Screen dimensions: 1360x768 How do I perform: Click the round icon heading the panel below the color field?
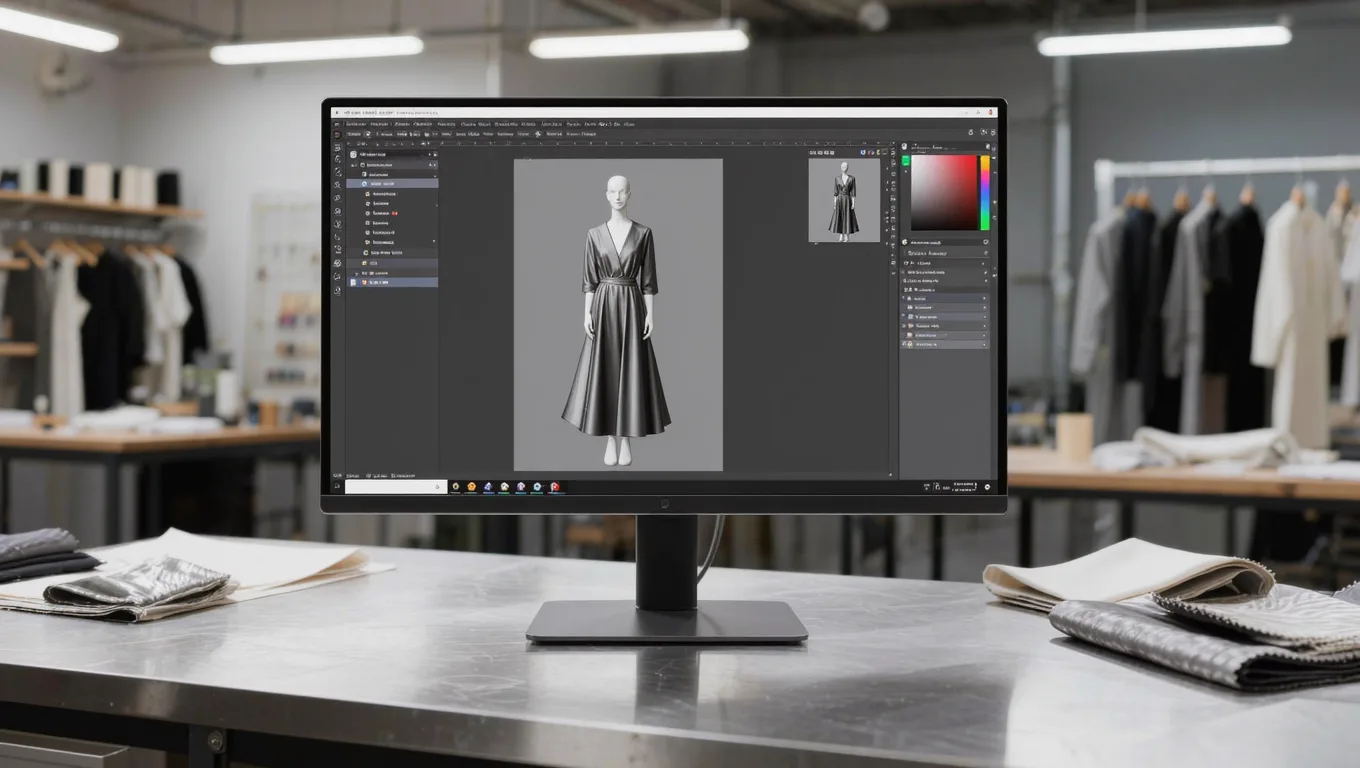[904, 242]
